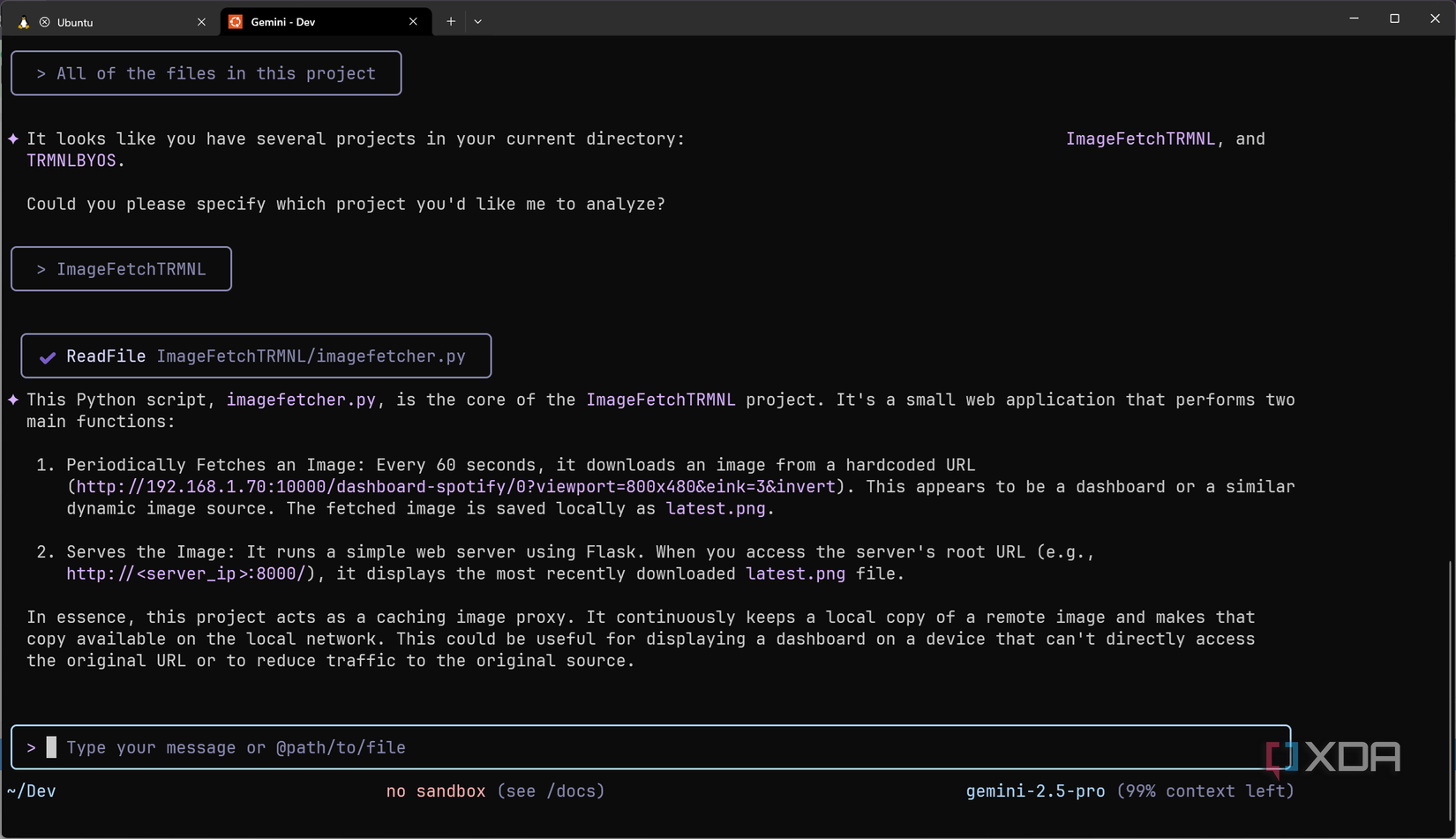1456x839 pixels.
Task: Click the circled-X icon beside Ubuntu label
Action: (x=44, y=22)
